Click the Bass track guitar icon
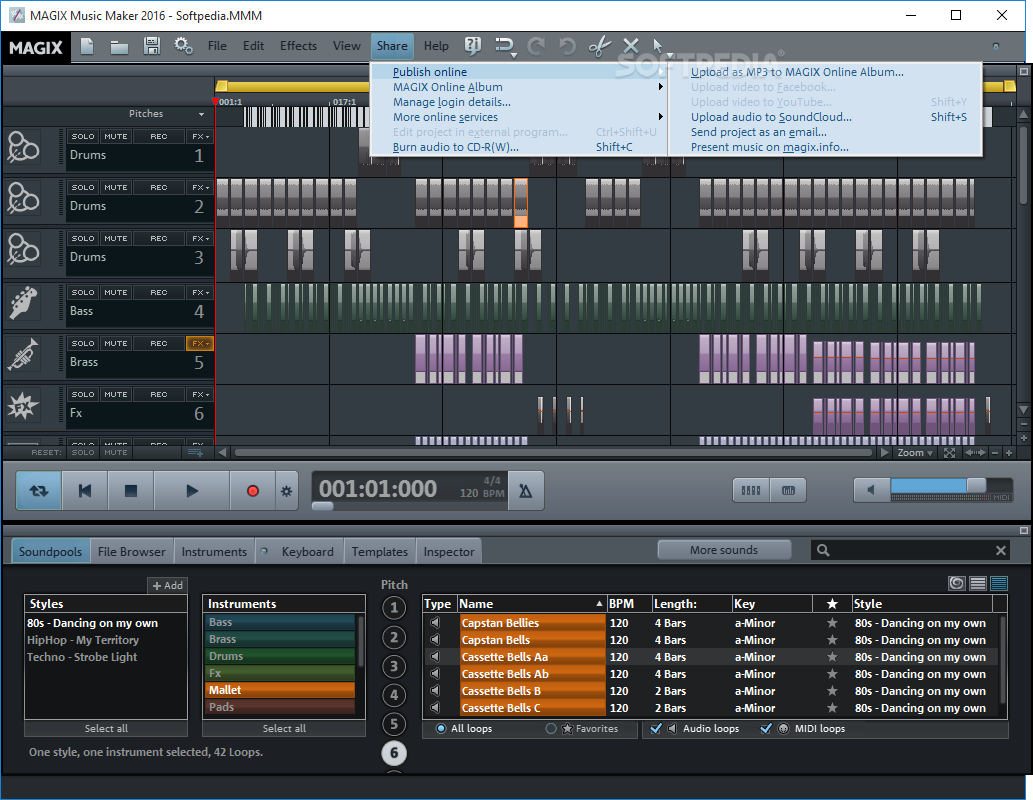 coord(23,303)
